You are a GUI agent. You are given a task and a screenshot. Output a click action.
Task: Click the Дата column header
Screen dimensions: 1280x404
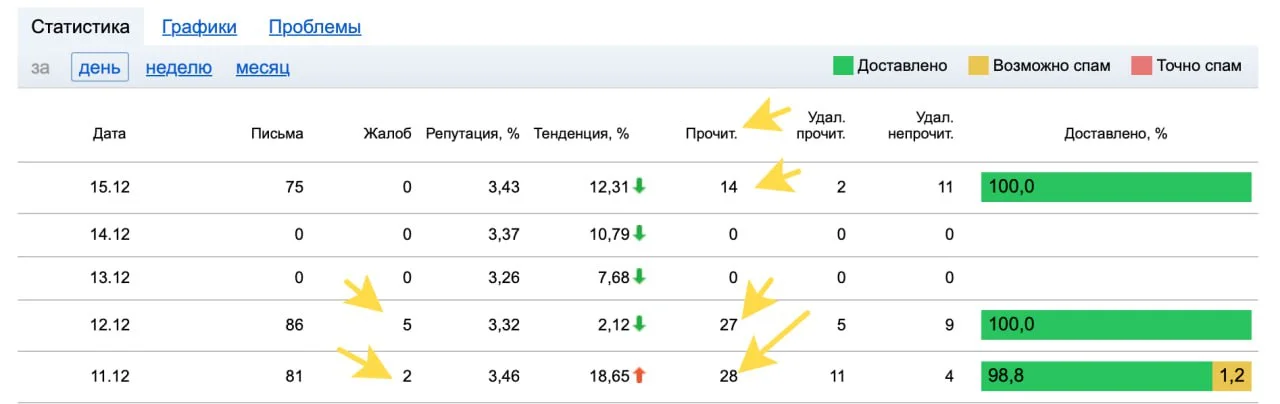point(110,133)
